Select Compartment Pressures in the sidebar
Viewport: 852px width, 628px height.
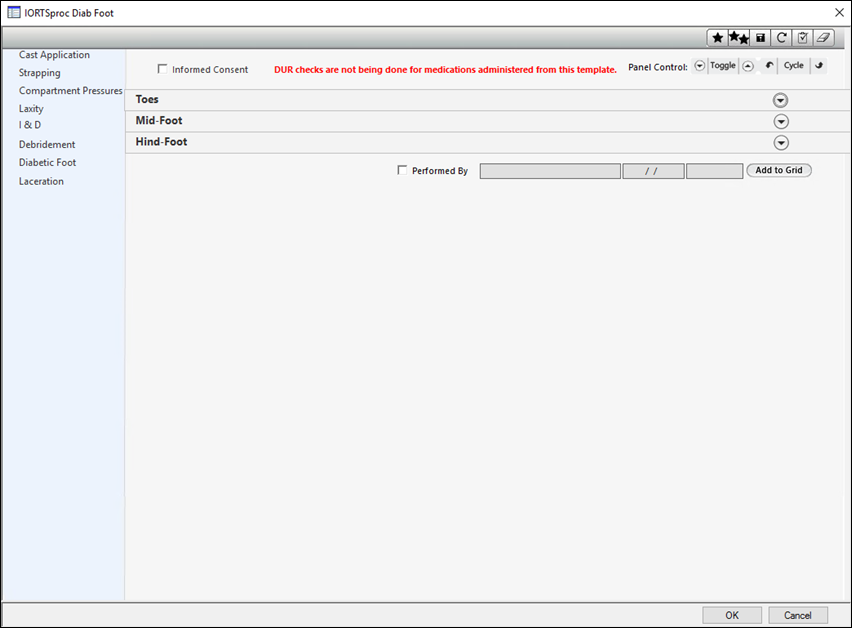click(x=71, y=91)
